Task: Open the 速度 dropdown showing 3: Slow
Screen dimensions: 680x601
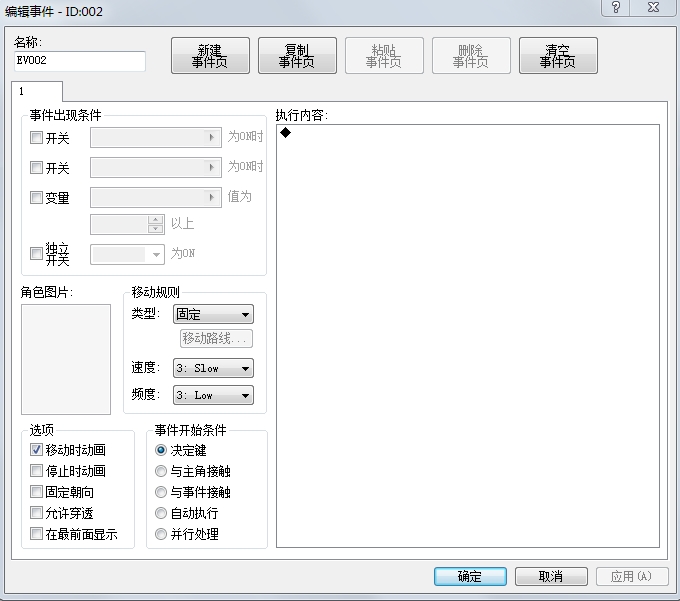Action: click(213, 368)
